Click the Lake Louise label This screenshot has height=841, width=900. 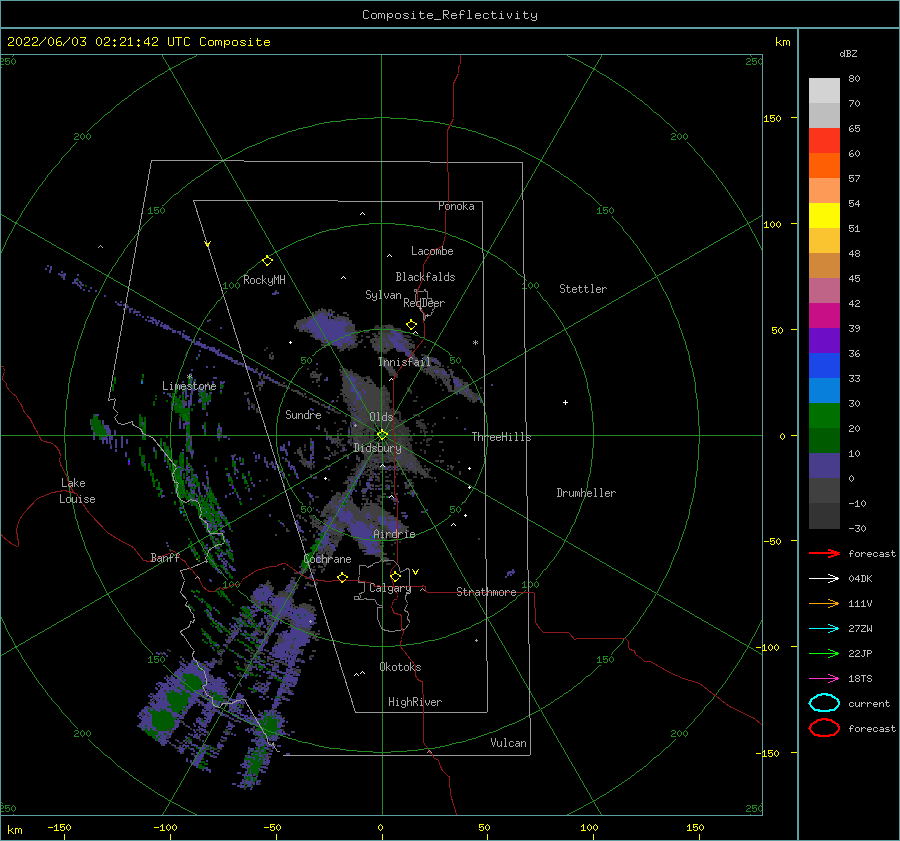coord(77,491)
